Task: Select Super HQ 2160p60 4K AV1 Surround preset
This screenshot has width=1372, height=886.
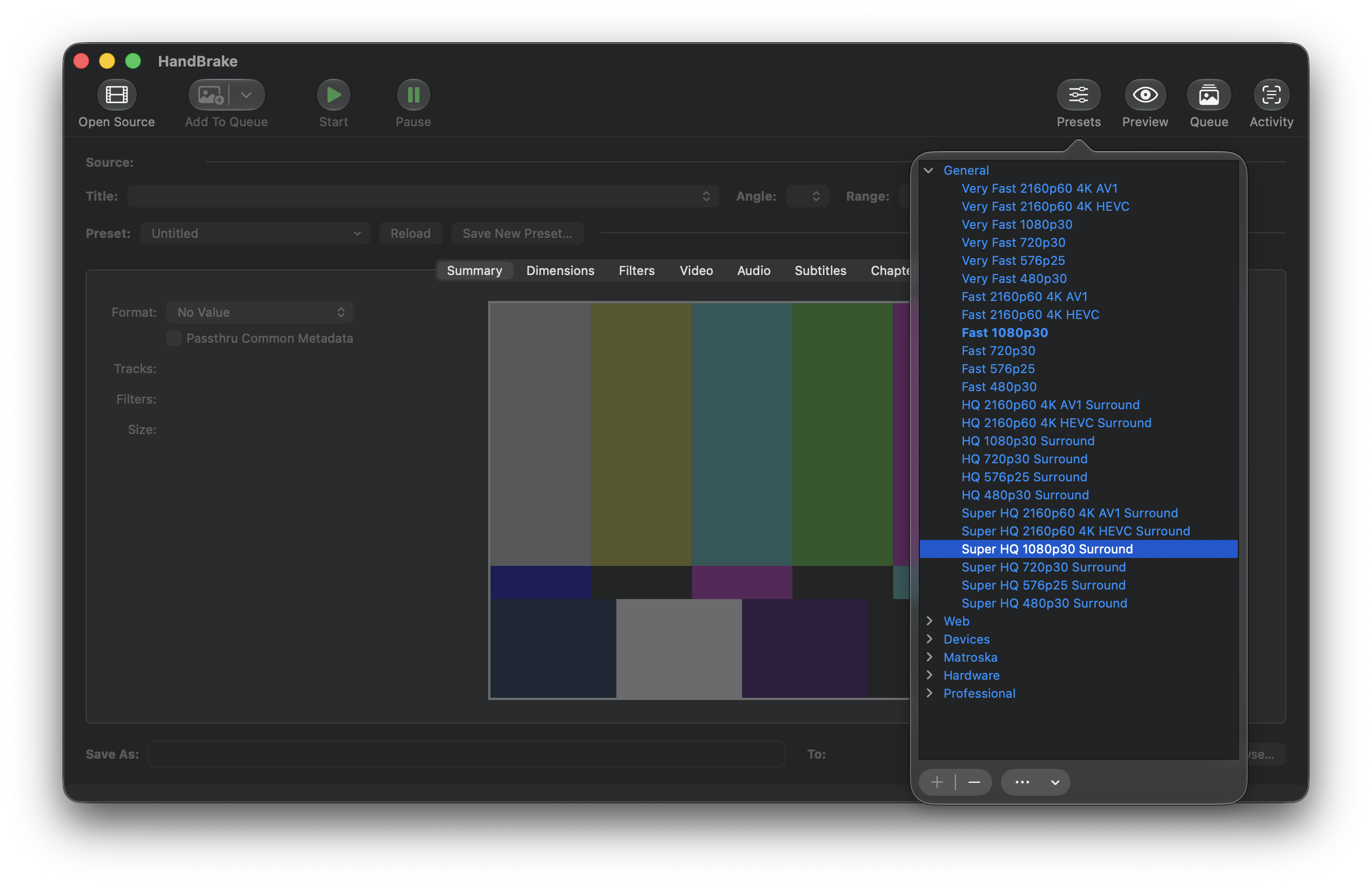Action: pyautogui.click(x=1078, y=513)
